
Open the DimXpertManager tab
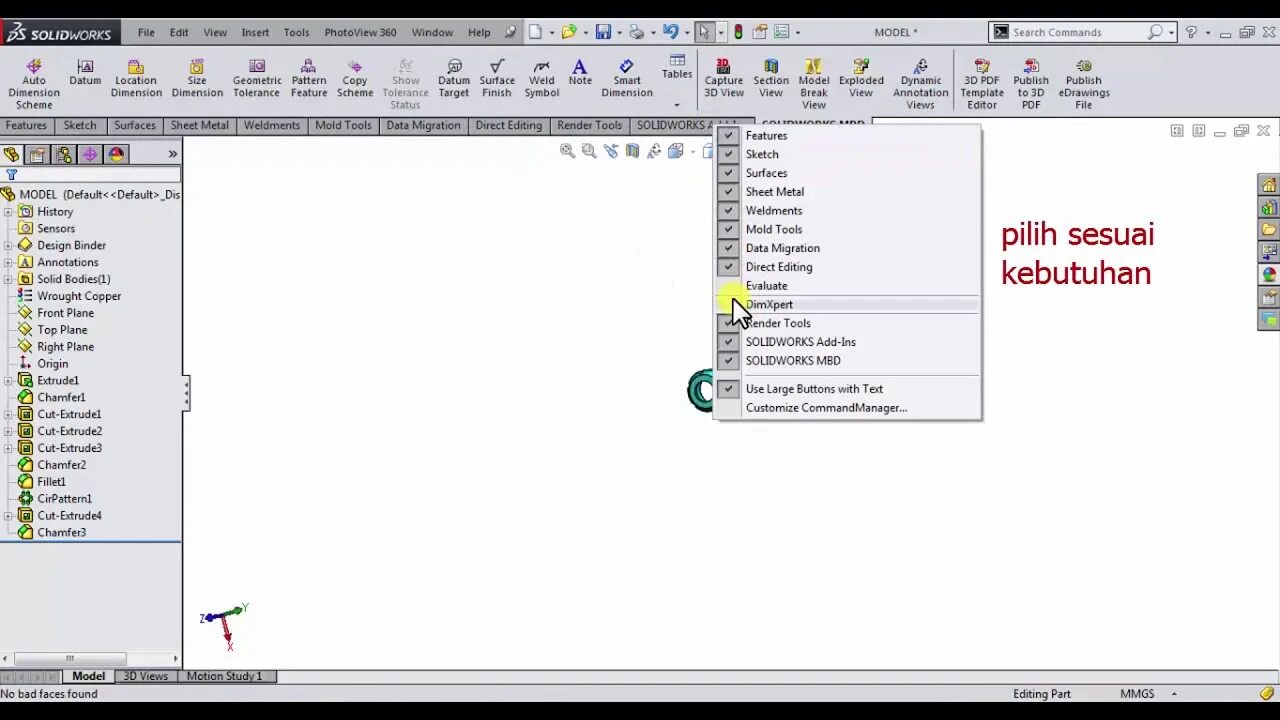[90, 154]
